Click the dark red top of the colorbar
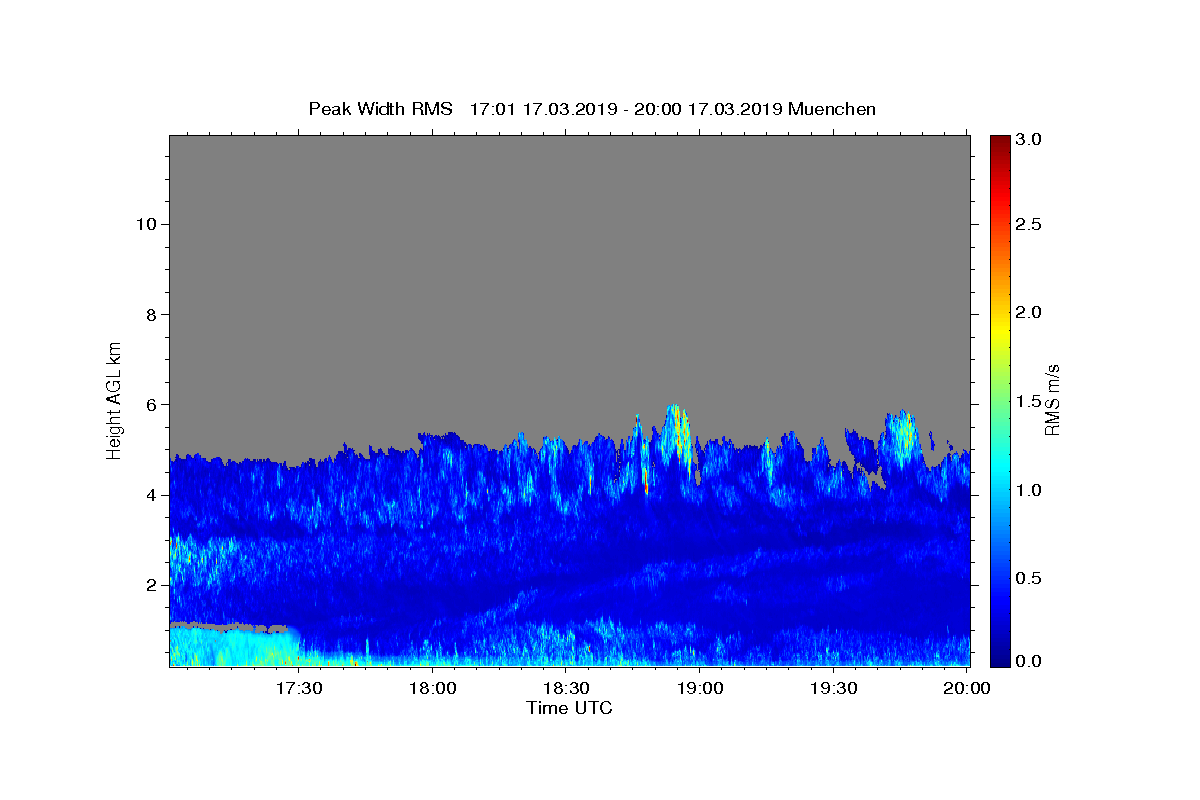Image resolution: width=1200 pixels, height=800 pixels. point(999,145)
